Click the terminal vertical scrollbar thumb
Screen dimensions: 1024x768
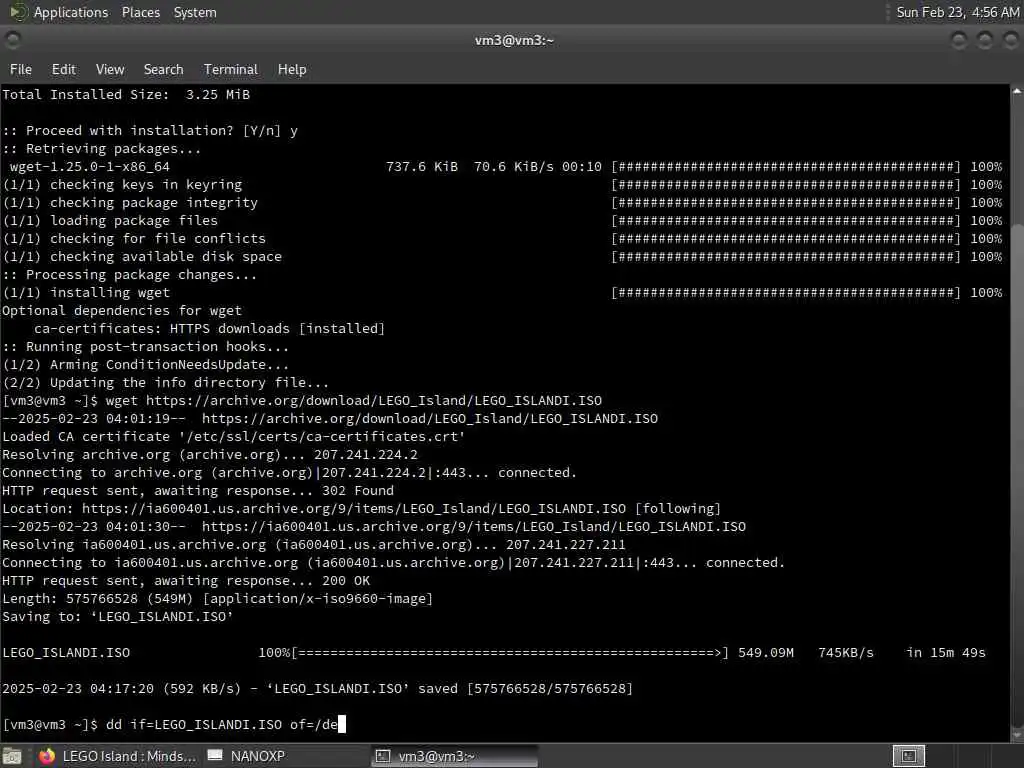[x=1017, y=475]
